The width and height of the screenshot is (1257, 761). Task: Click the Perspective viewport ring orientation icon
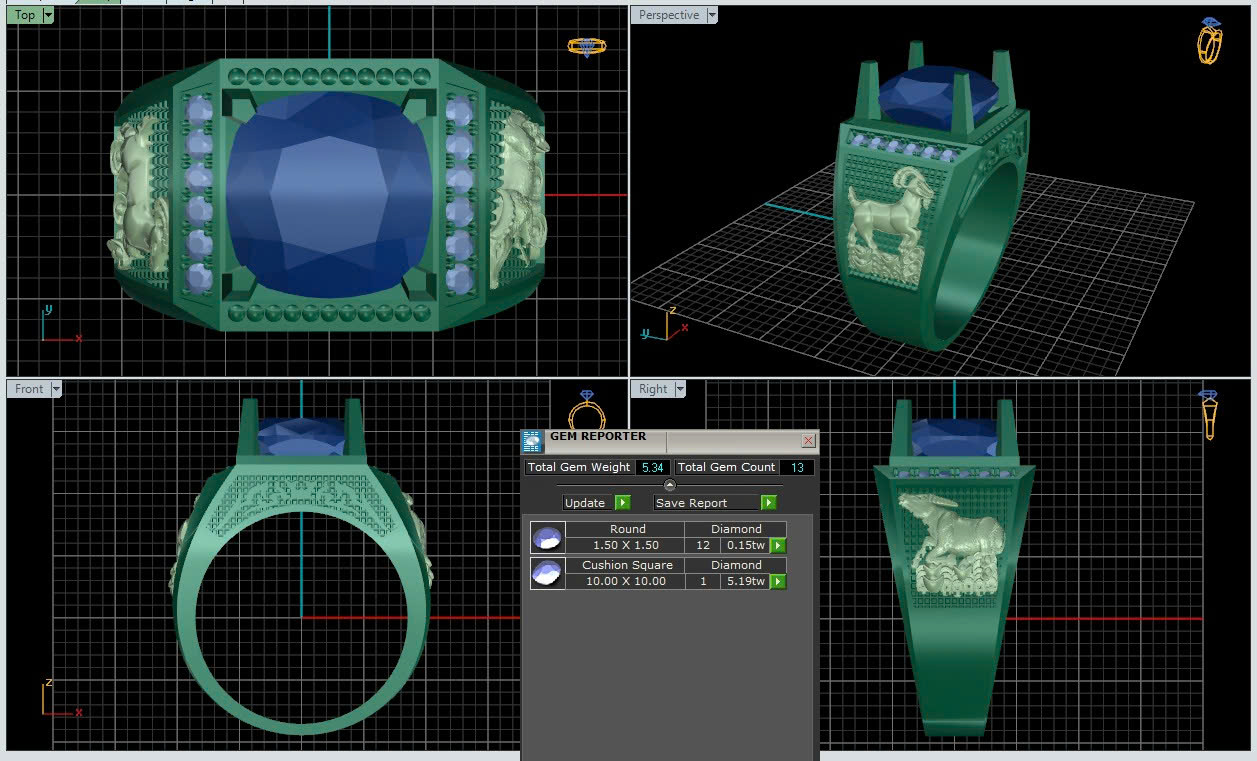click(1210, 41)
